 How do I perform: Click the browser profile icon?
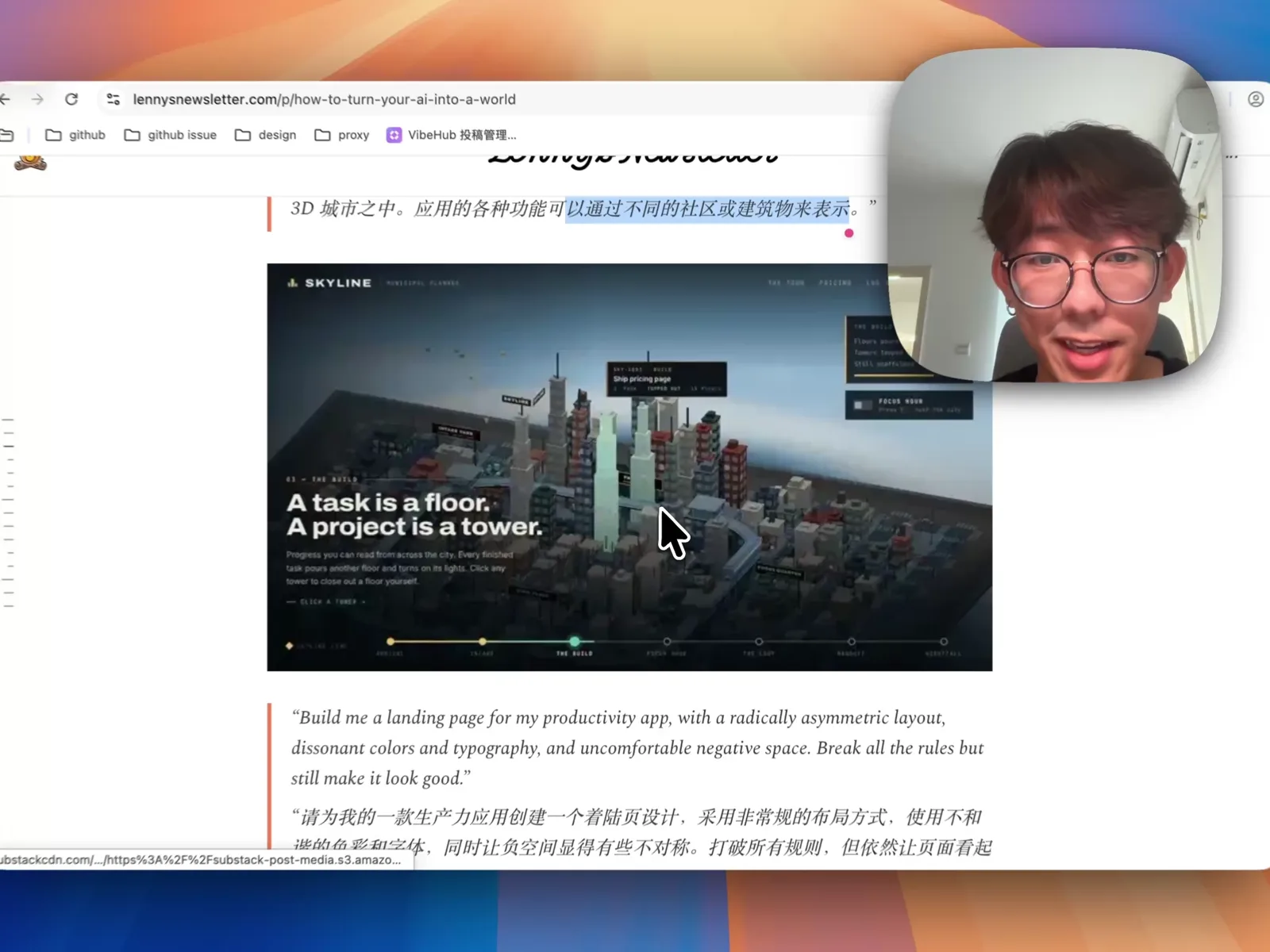coord(1256,99)
